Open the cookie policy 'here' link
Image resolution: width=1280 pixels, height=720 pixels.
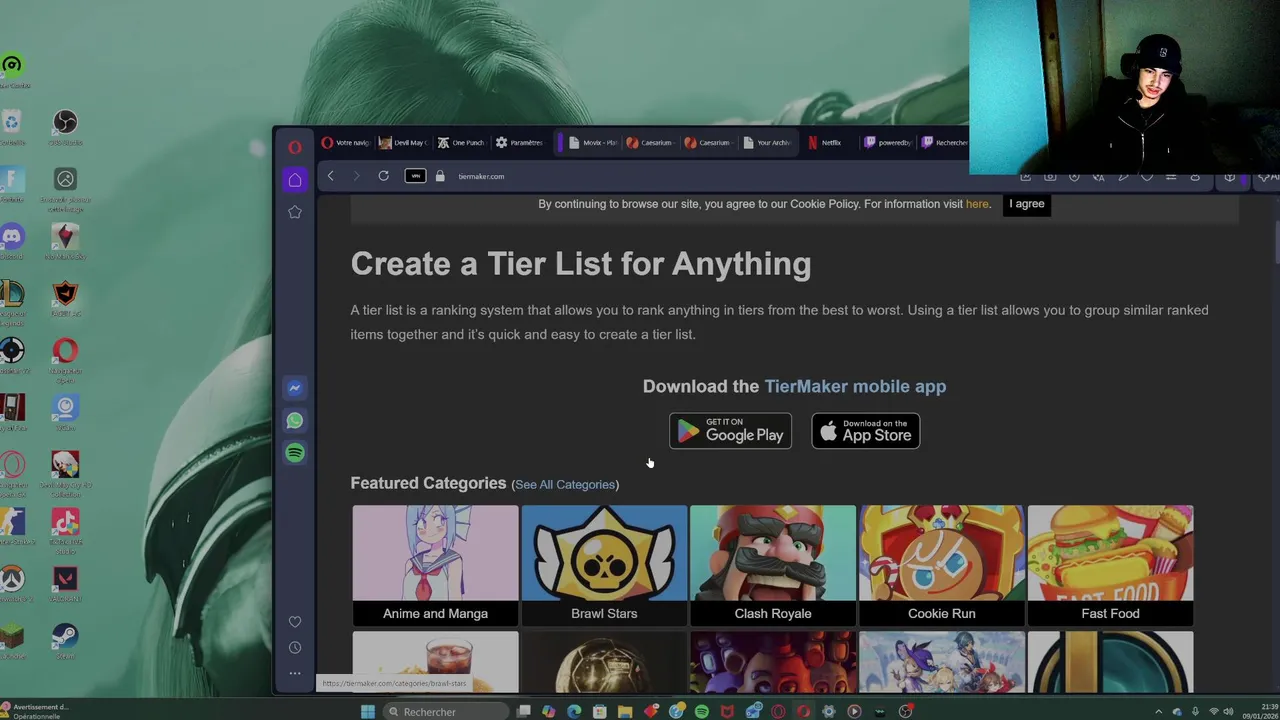(x=977, y=204)
